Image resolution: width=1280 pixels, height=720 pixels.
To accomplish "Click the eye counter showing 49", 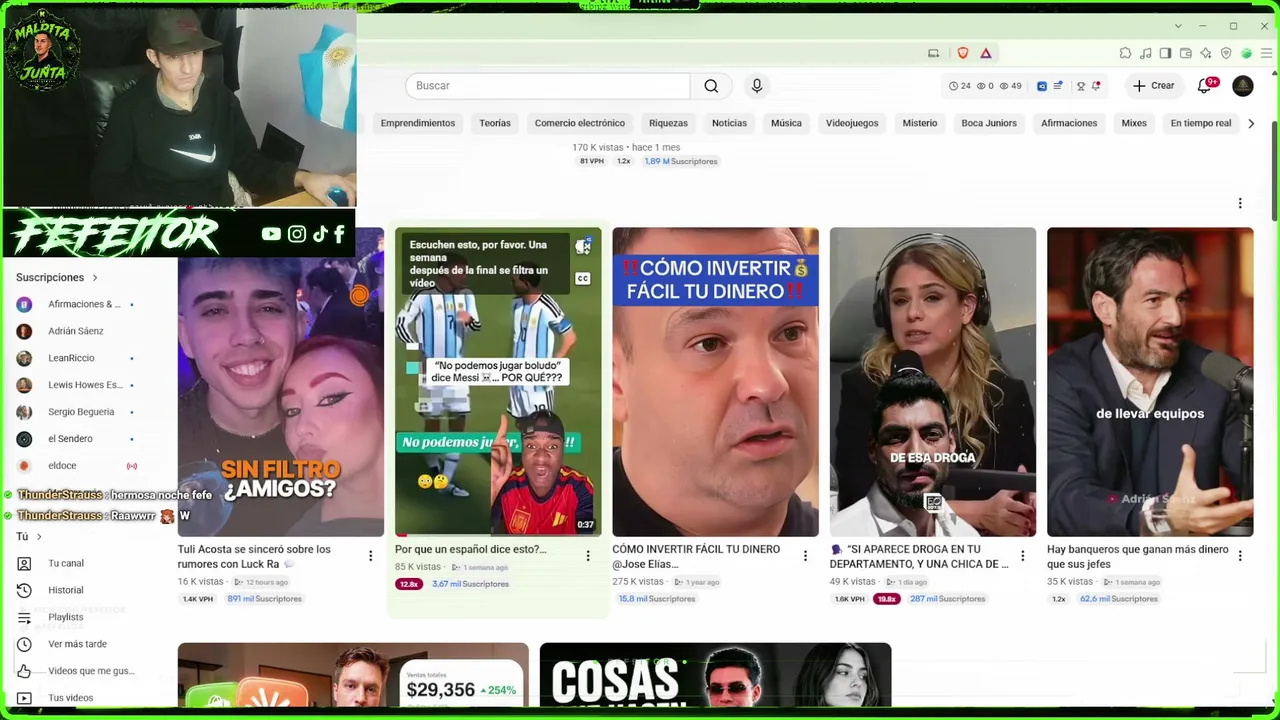I will click(1011, 86).
